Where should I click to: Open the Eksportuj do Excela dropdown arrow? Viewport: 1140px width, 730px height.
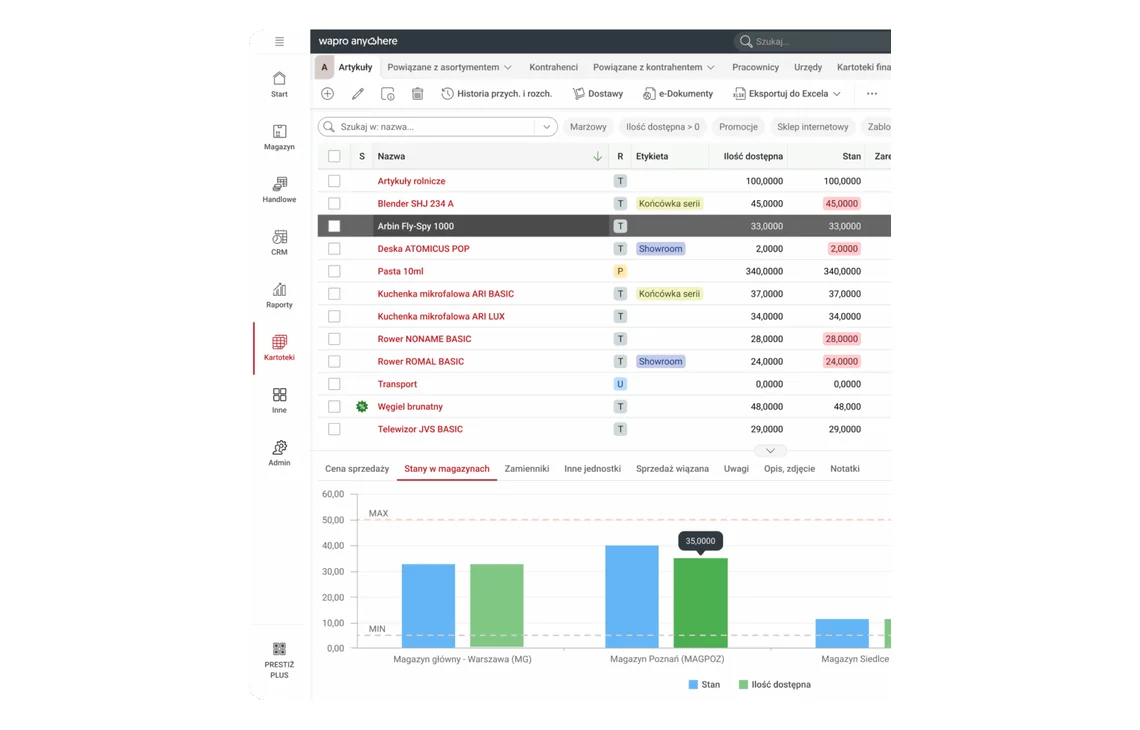click(x=837, y=94)
